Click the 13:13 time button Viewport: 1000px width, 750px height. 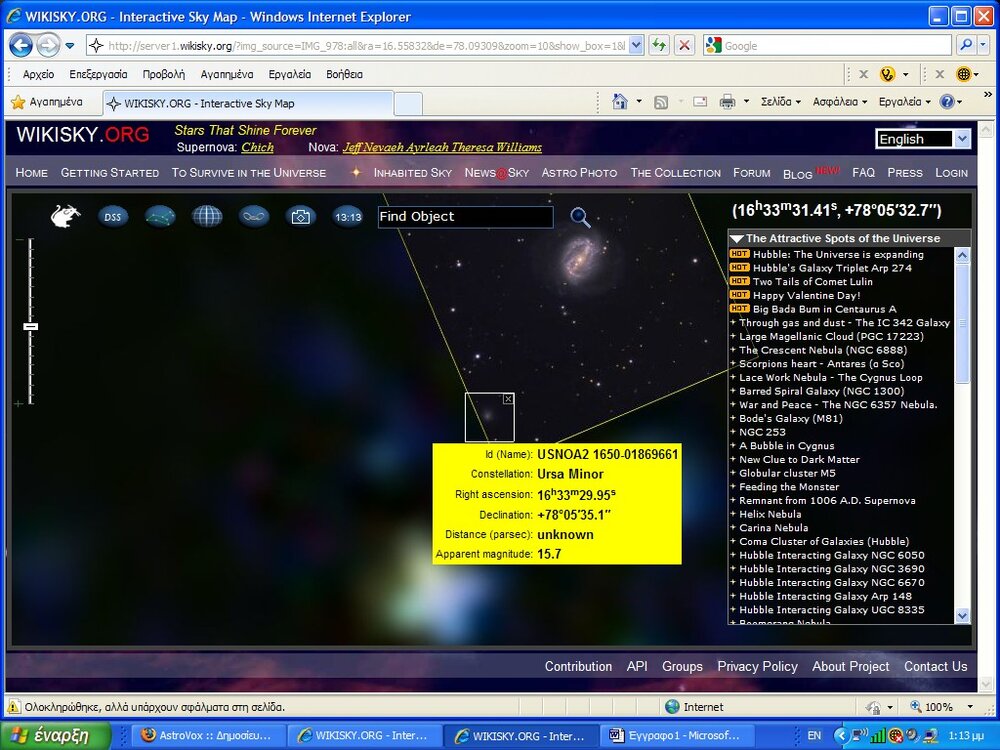click(348, 216)
